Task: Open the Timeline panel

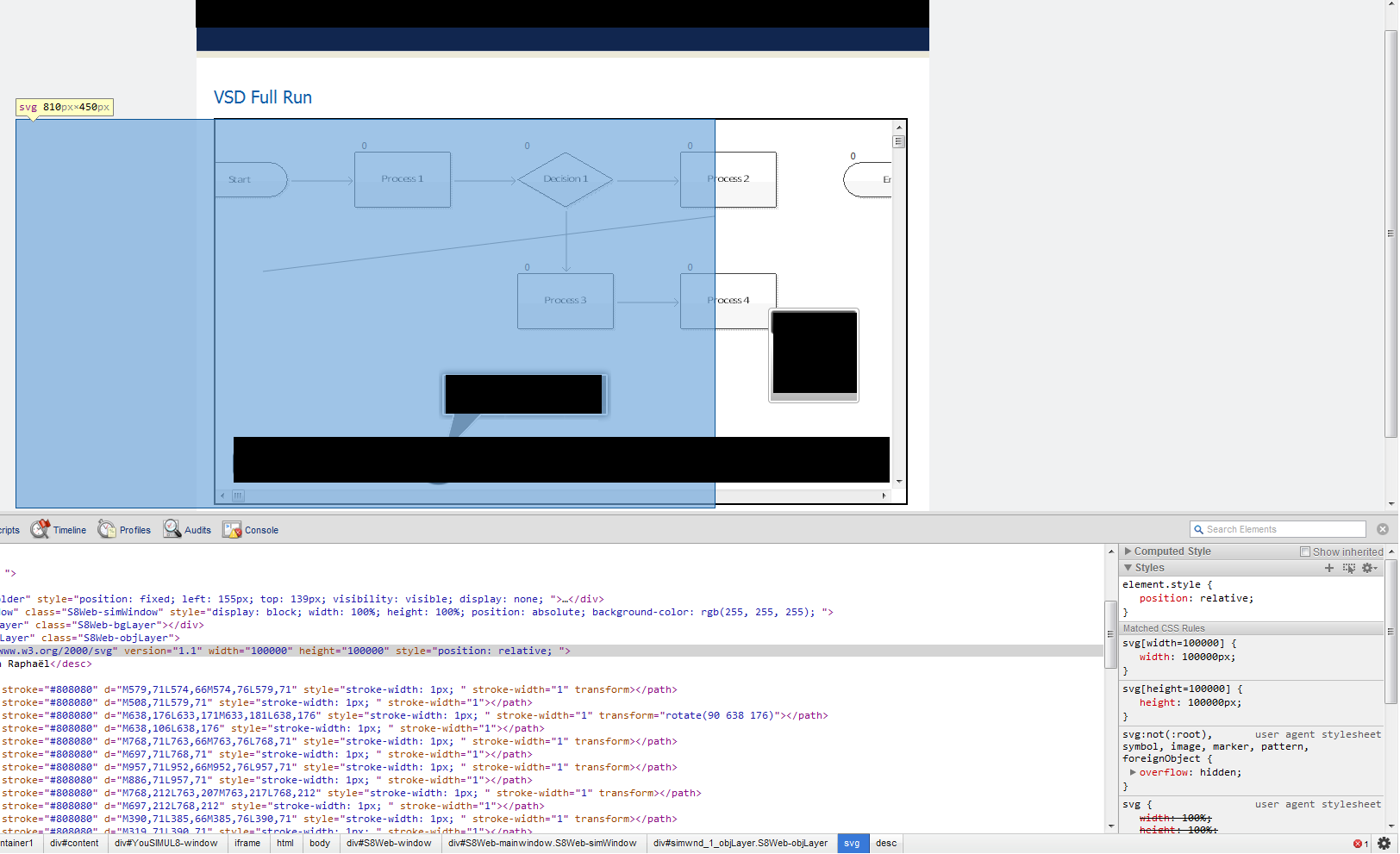Action: (x=69, y=529)
